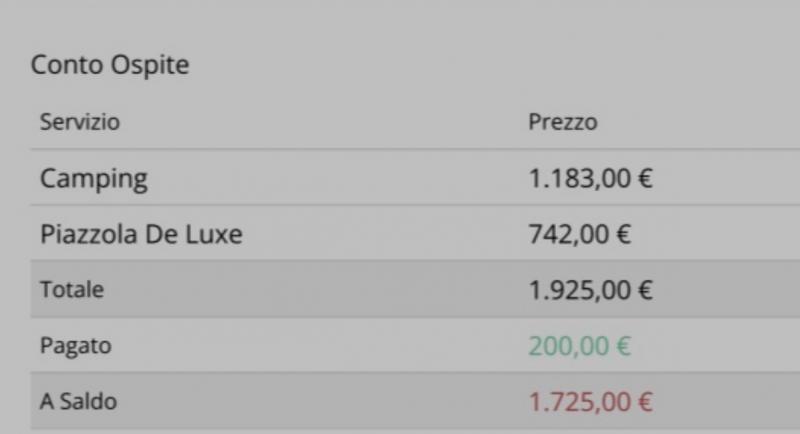
Task: Click the Servizio column header
Action: click(80, 123)
